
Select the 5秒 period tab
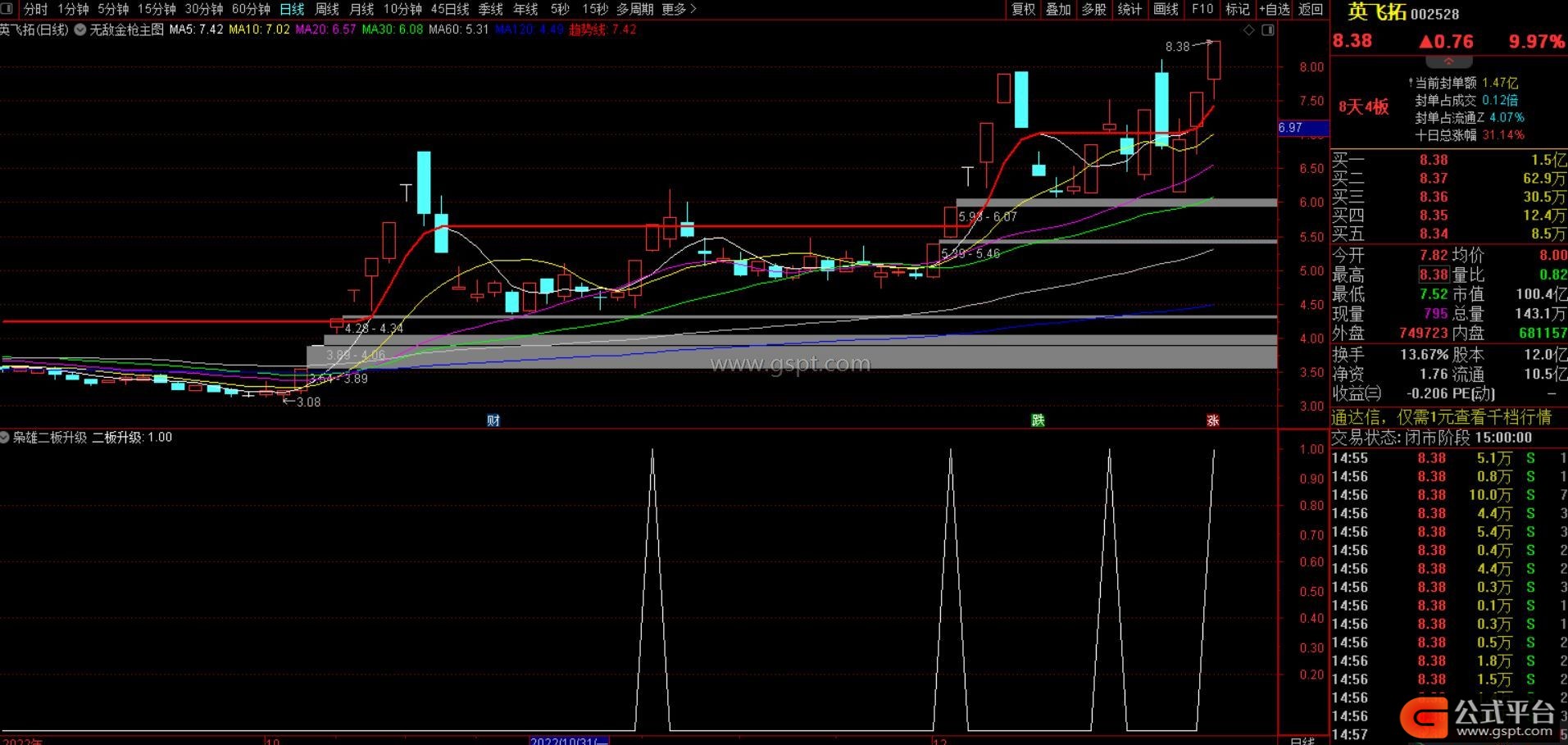click(560, 9)
